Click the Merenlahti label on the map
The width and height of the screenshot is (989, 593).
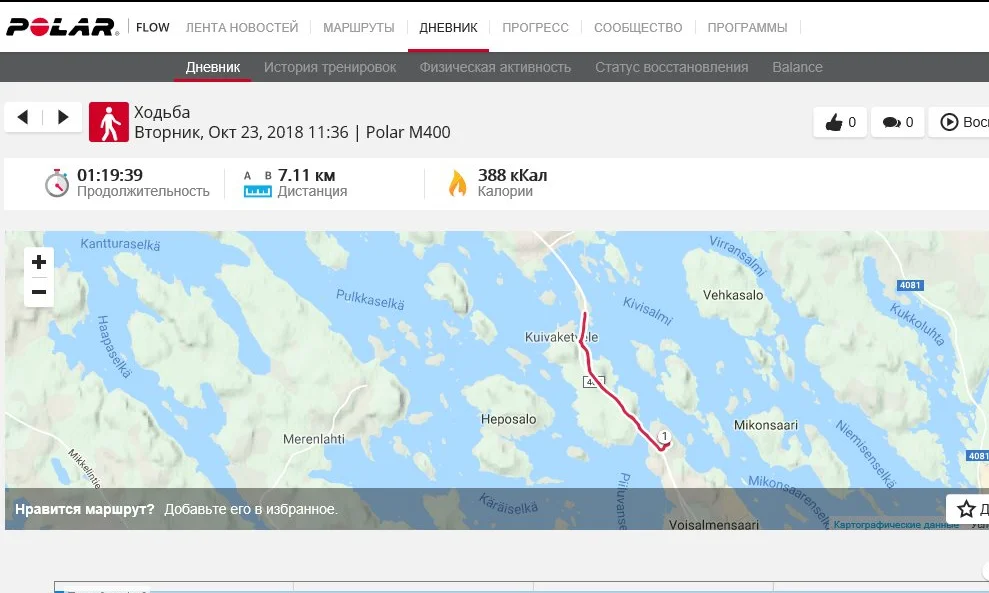(314, 438)
